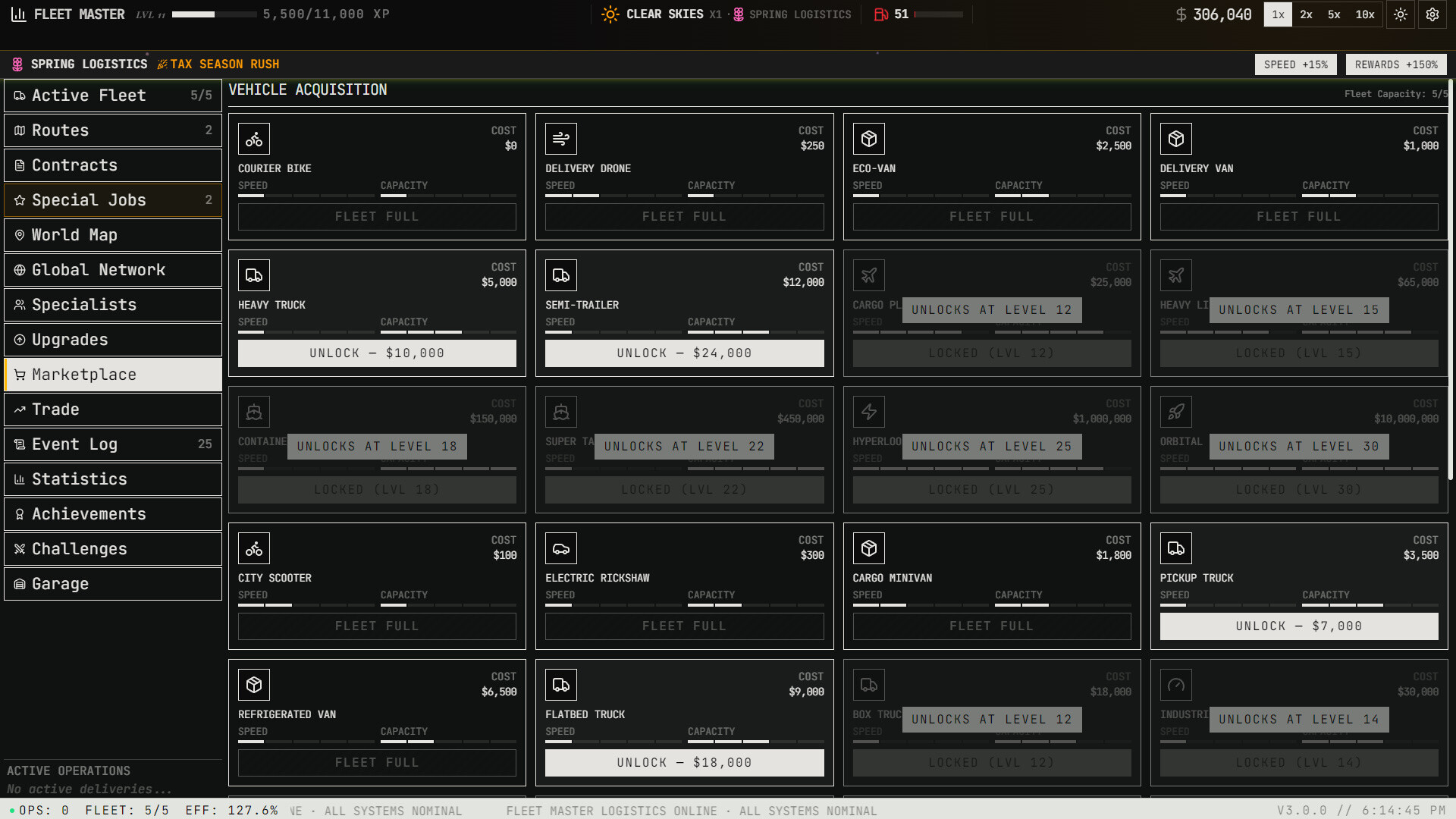Viewport: 1456px width, 819px height.
Task: Set game speed to 2x
Action: click(x=1306, y=14)
